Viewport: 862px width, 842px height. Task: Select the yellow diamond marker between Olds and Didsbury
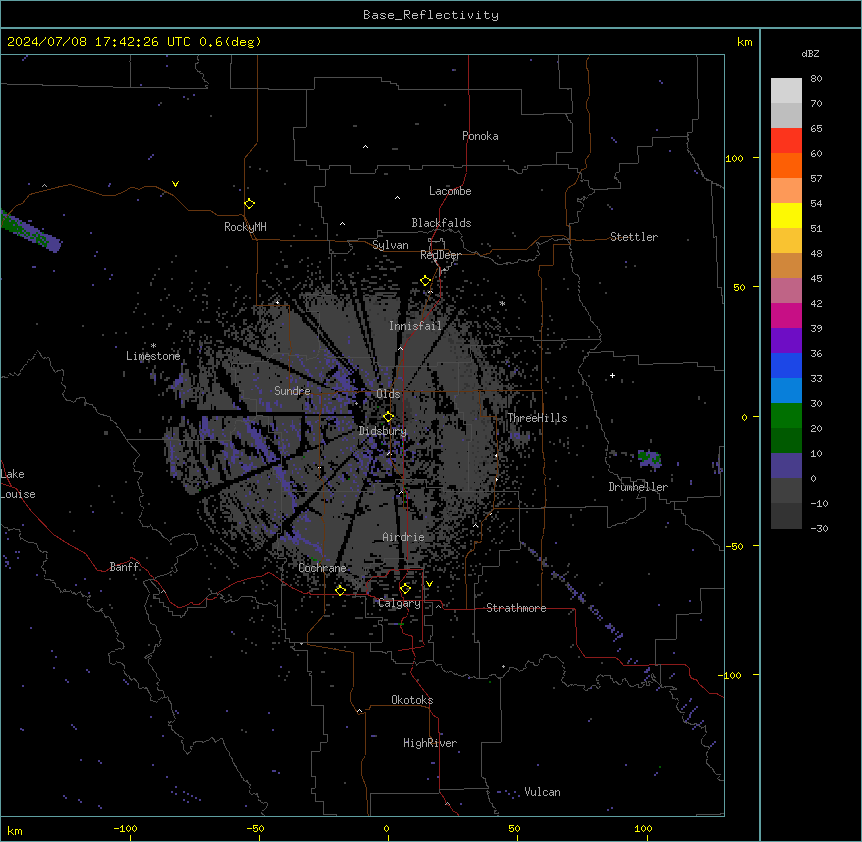(388, 417)
